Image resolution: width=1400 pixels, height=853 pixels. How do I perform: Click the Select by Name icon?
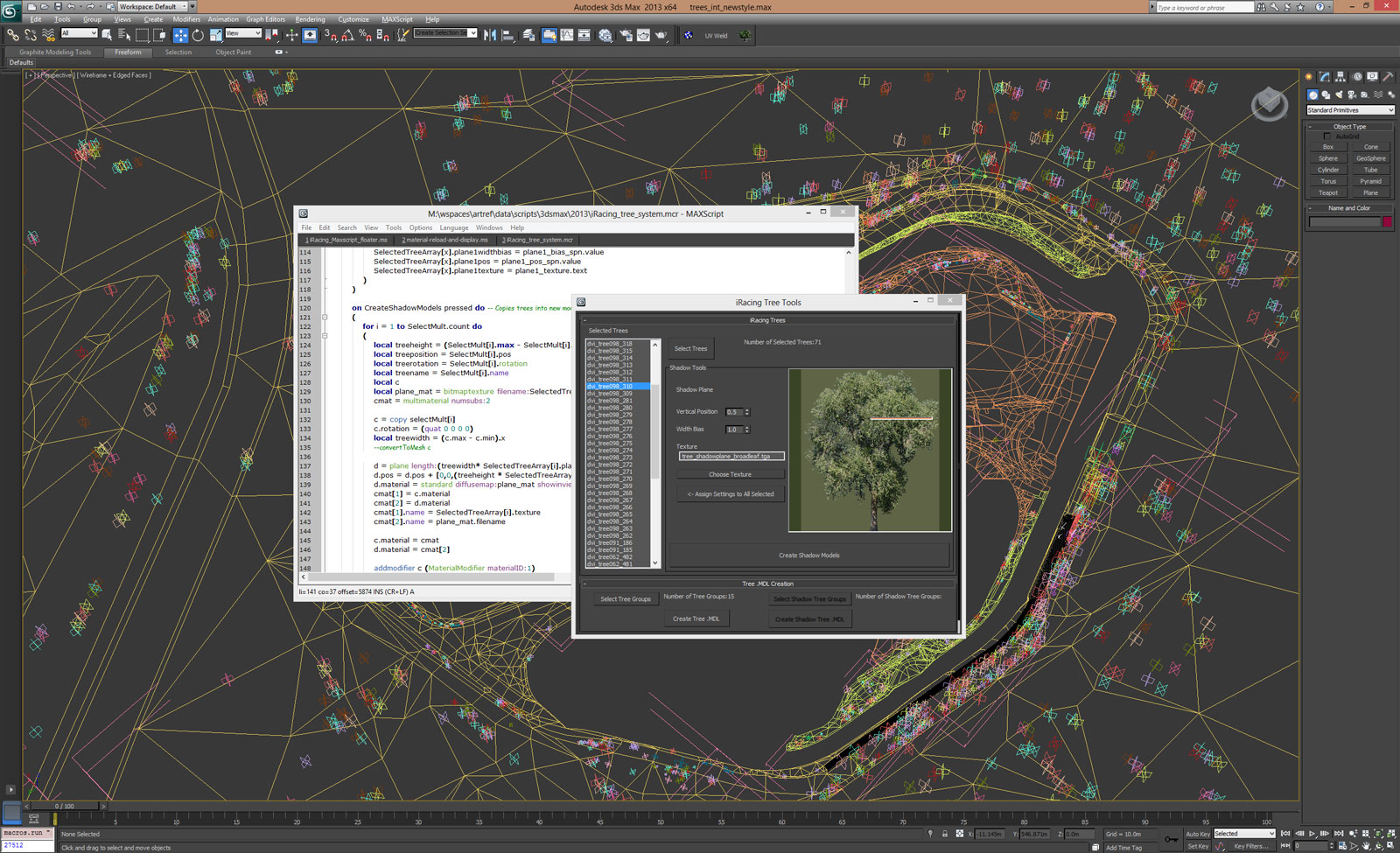click(124, 35)
